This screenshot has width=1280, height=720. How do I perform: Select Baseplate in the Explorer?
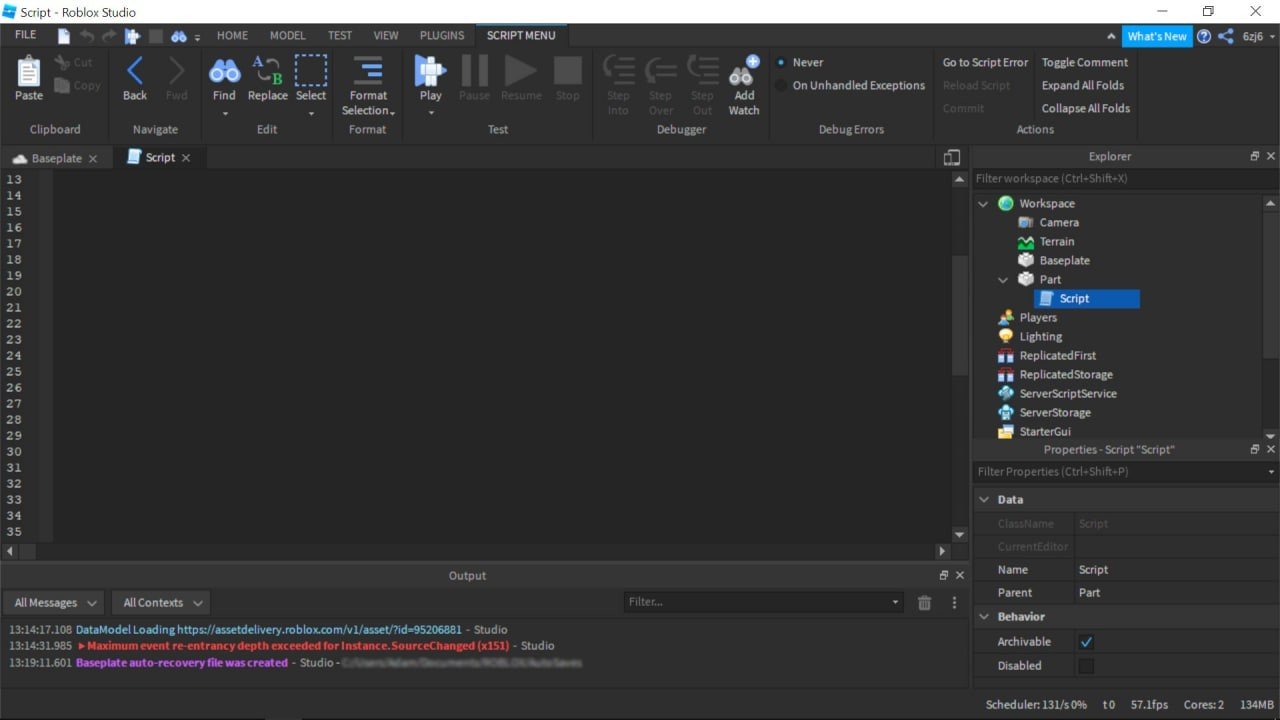pos(1064,261)
